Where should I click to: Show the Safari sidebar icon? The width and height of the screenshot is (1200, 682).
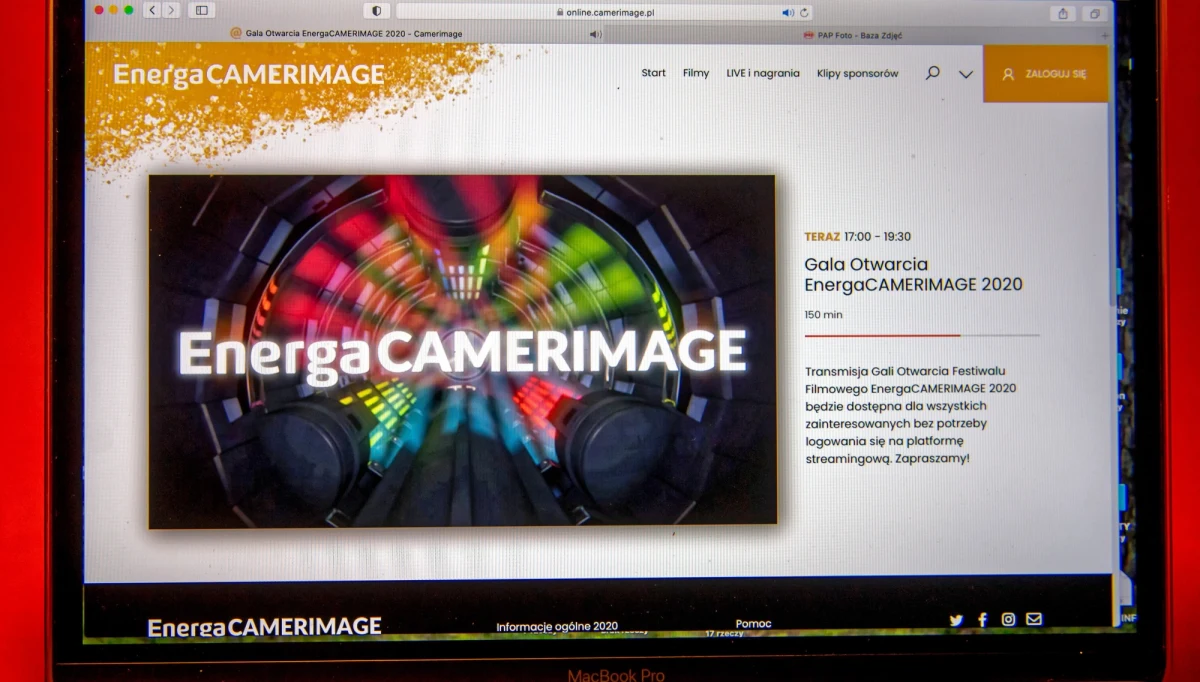coord(202,11)
